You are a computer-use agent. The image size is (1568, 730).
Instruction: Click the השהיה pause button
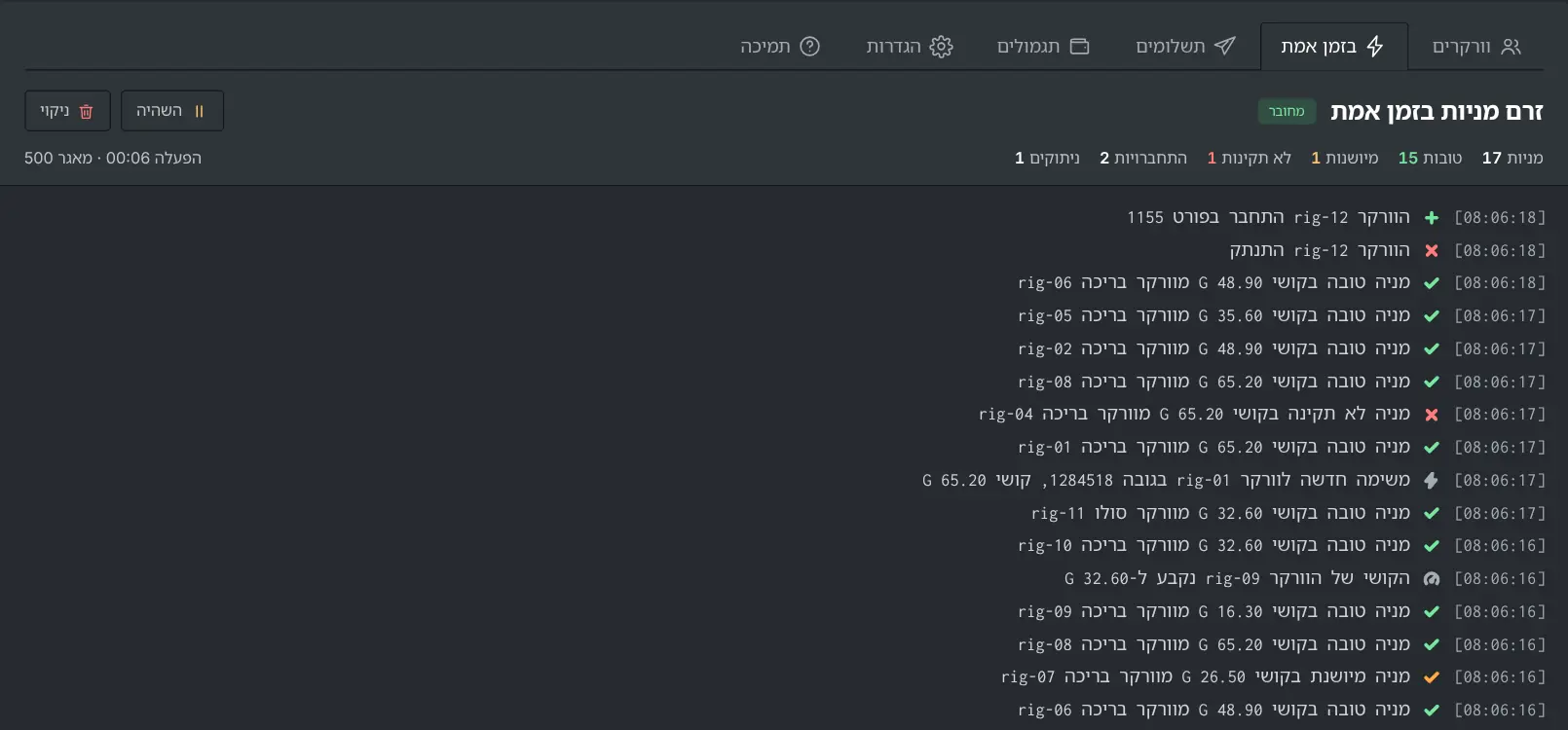(172, 111)
